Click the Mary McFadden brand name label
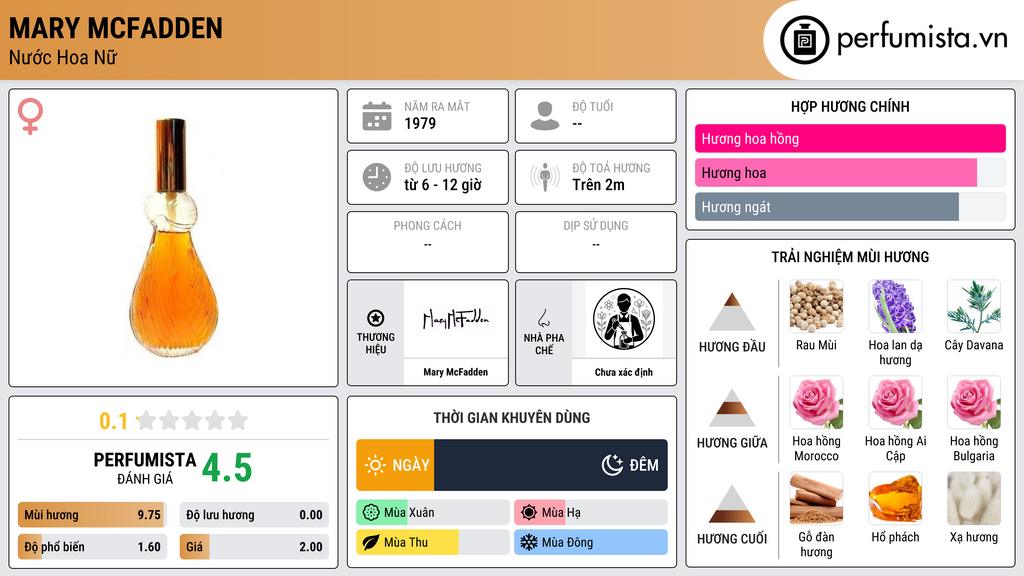Screen dimensions: 1024x576 pos(455,372)
